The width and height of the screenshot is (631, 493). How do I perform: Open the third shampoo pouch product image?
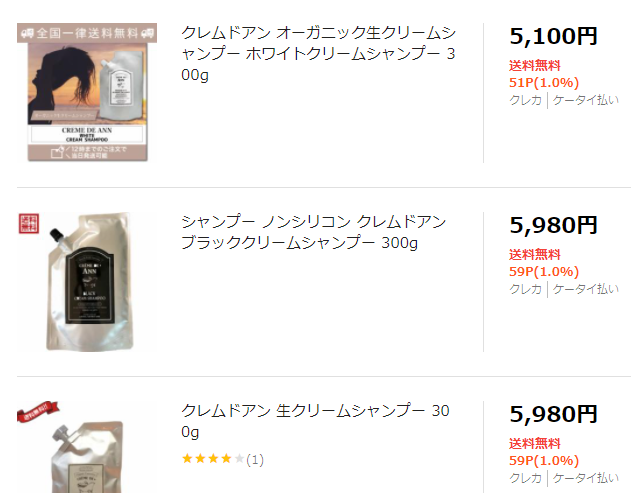pos(87,447)
